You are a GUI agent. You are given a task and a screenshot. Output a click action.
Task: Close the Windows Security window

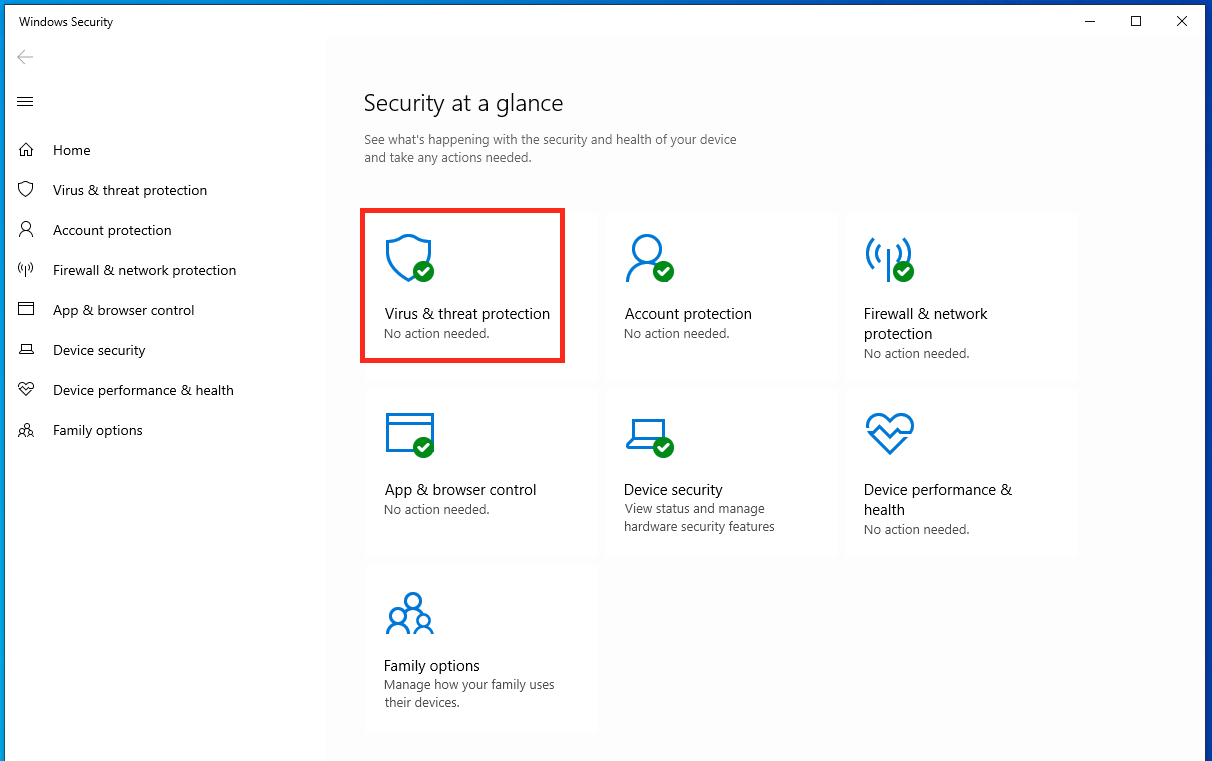[x=1182, y=21]
